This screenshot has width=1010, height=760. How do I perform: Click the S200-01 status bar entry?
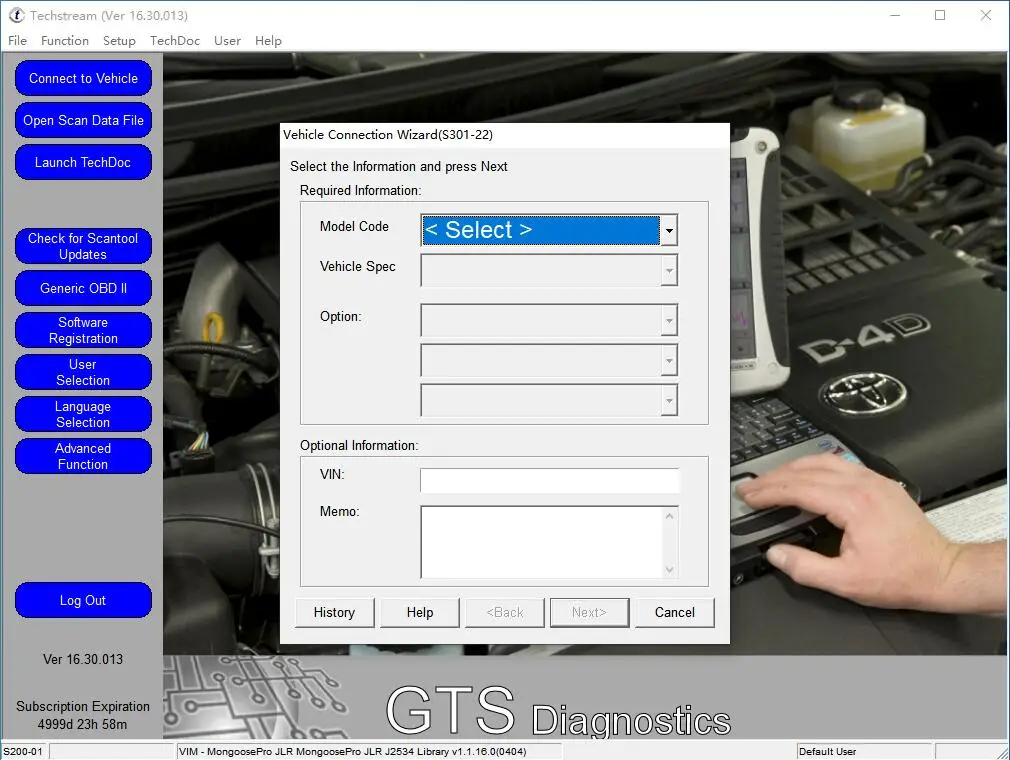pyautogui.click(x=24, y=752)
